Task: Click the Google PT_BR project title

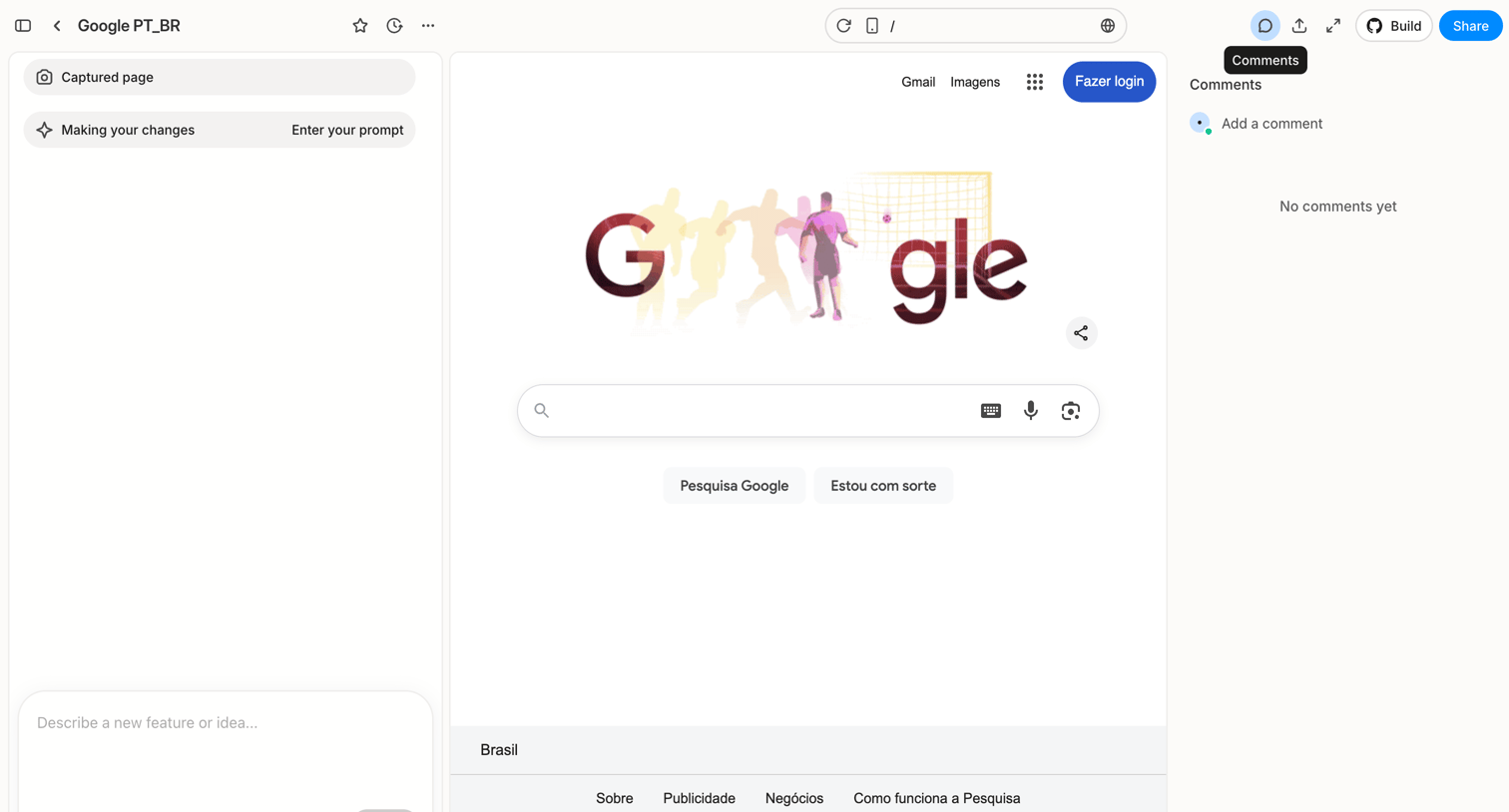Action: 129,26
